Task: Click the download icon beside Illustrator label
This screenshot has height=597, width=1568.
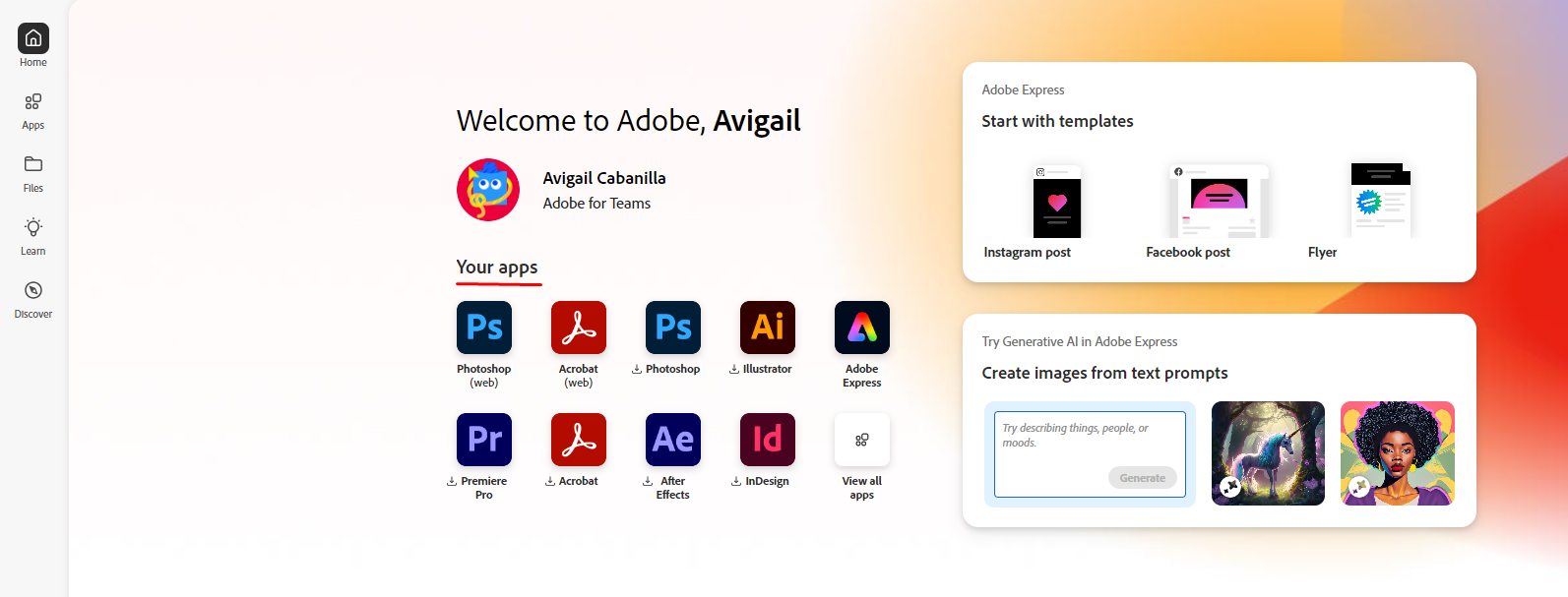Action: 734,370
